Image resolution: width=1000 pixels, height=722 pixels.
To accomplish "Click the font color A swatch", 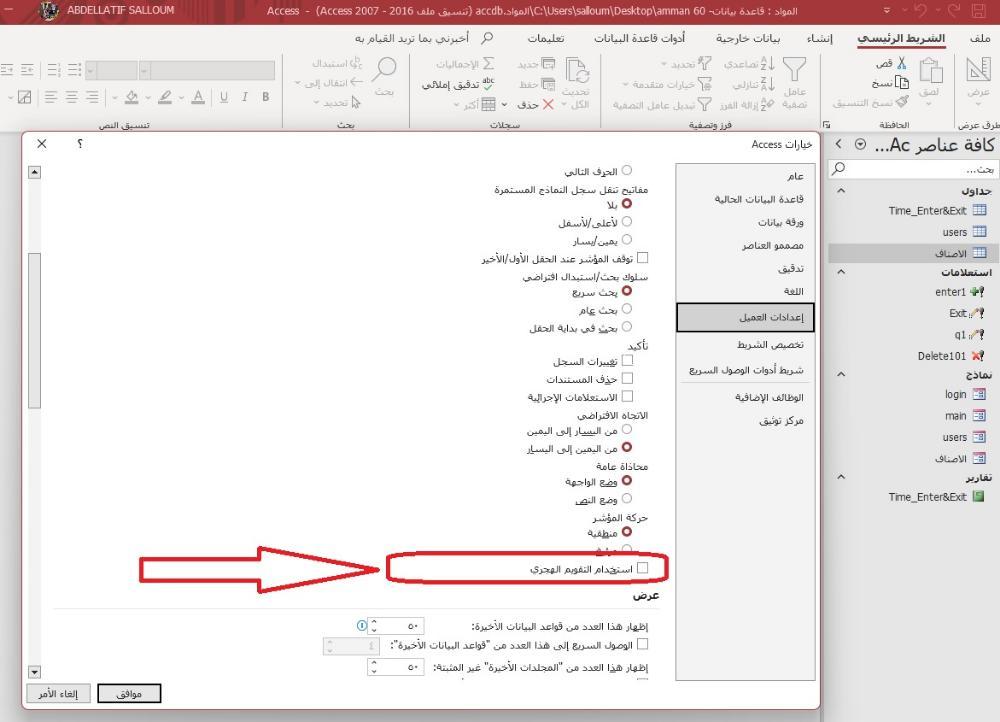I will (198, 97).
